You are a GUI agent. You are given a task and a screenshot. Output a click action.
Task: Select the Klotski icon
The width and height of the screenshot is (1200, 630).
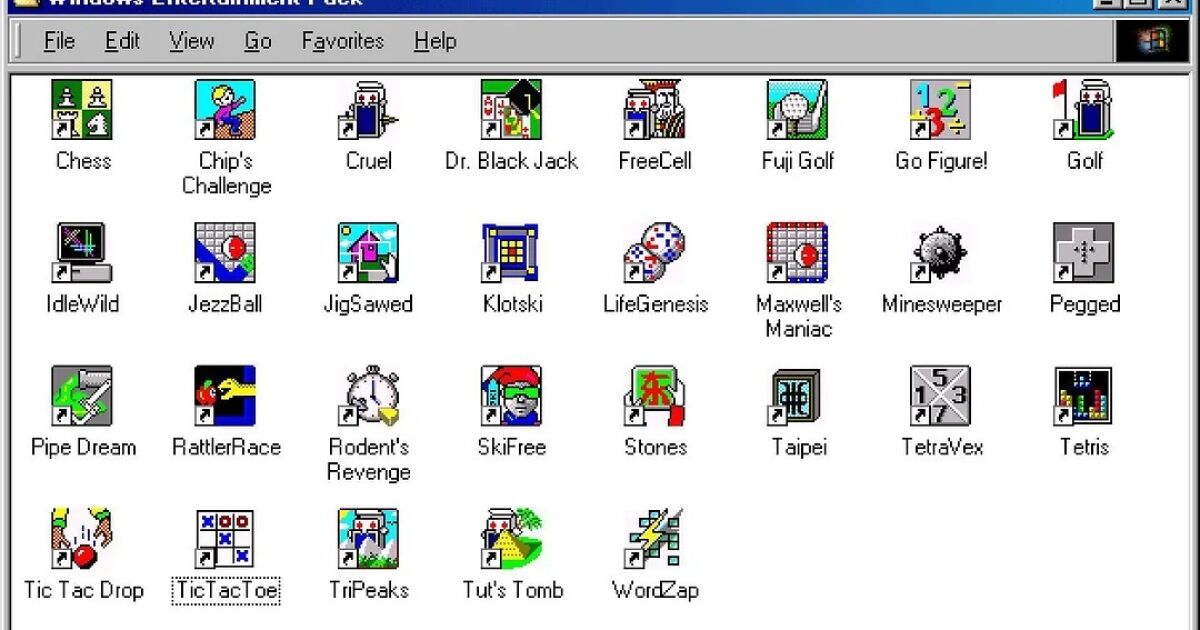512,253
